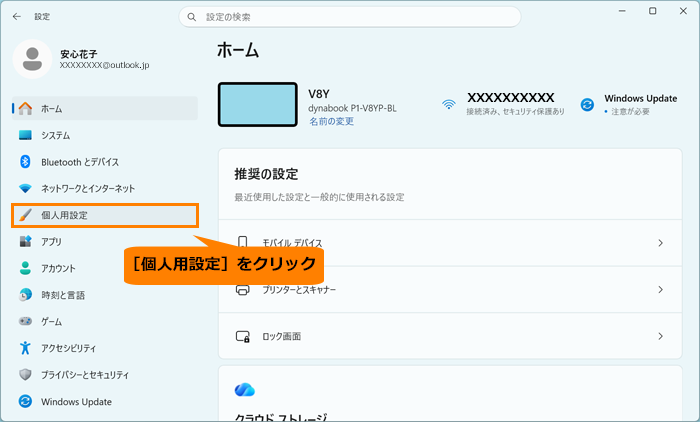Click the XXXXXXXXXX Wi-Fi network name
700x422 pixels.
point(511,98)
